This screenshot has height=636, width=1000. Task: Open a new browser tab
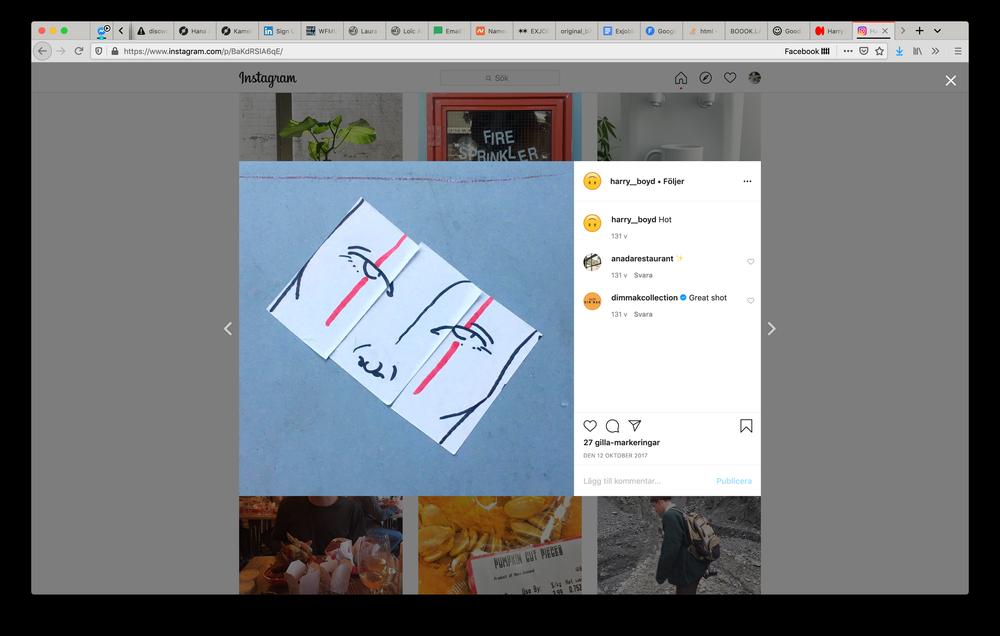(920, 31)
